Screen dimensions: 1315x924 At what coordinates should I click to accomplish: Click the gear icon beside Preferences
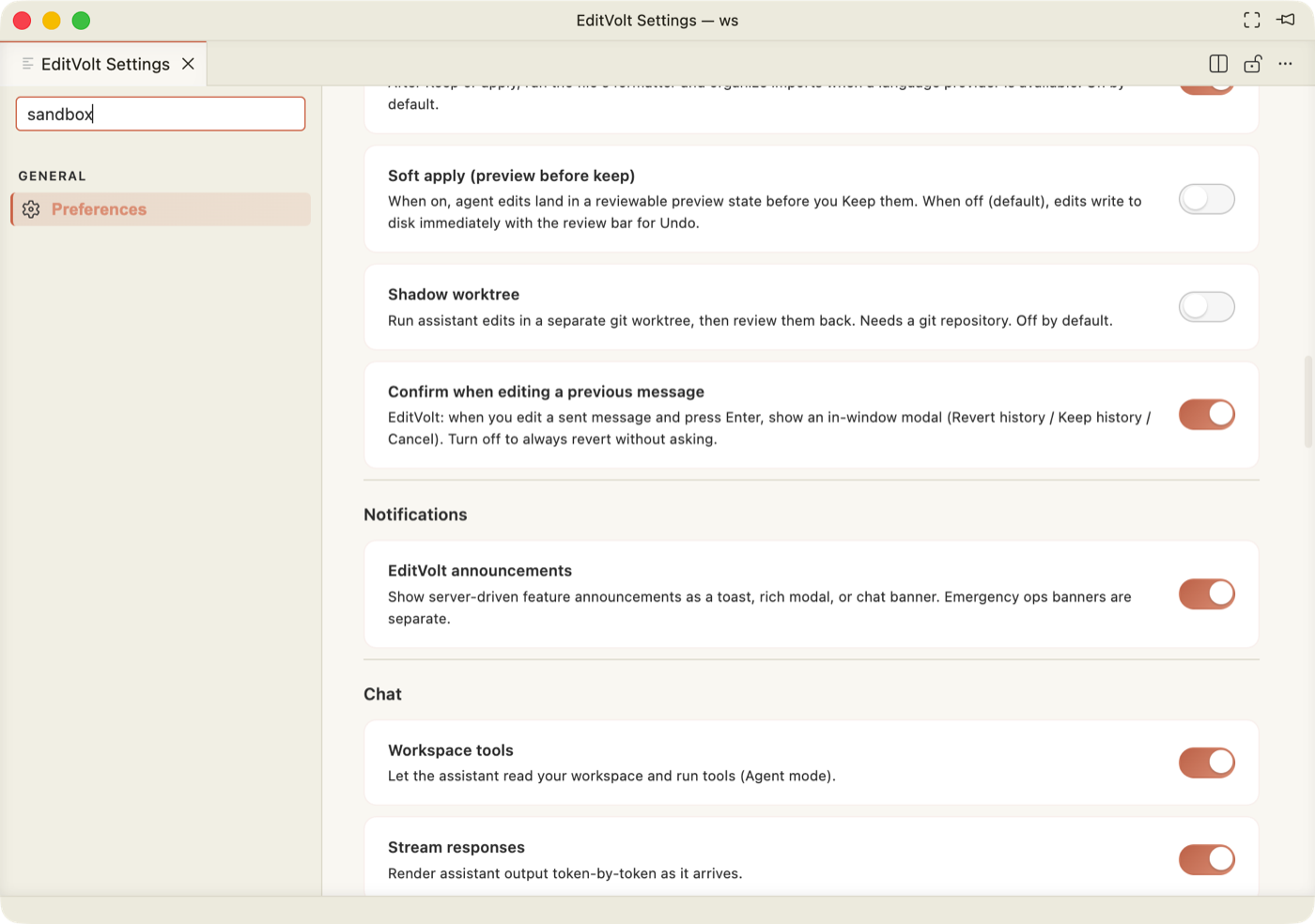pyautogui.click(x=31, y=209)
